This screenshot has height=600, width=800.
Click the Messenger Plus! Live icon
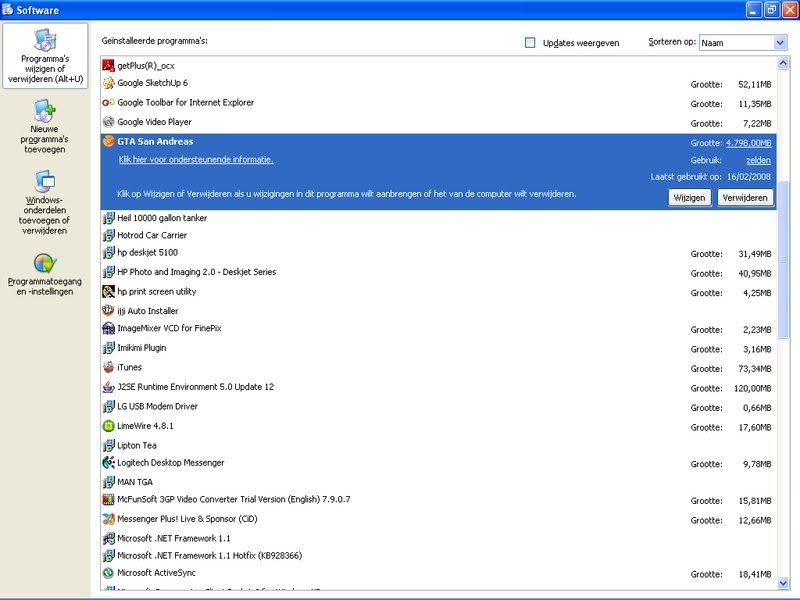(x=108, y=519)
